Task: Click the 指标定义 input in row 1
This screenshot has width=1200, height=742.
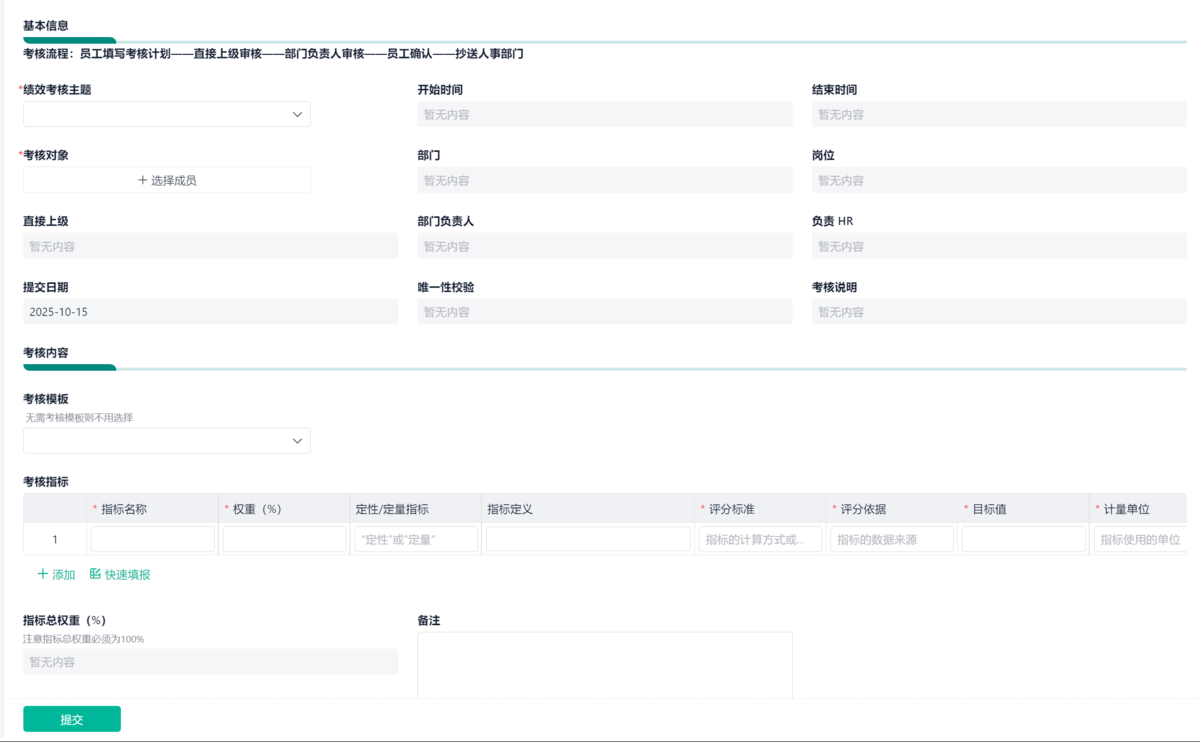Action: click(x=588, y=539)
